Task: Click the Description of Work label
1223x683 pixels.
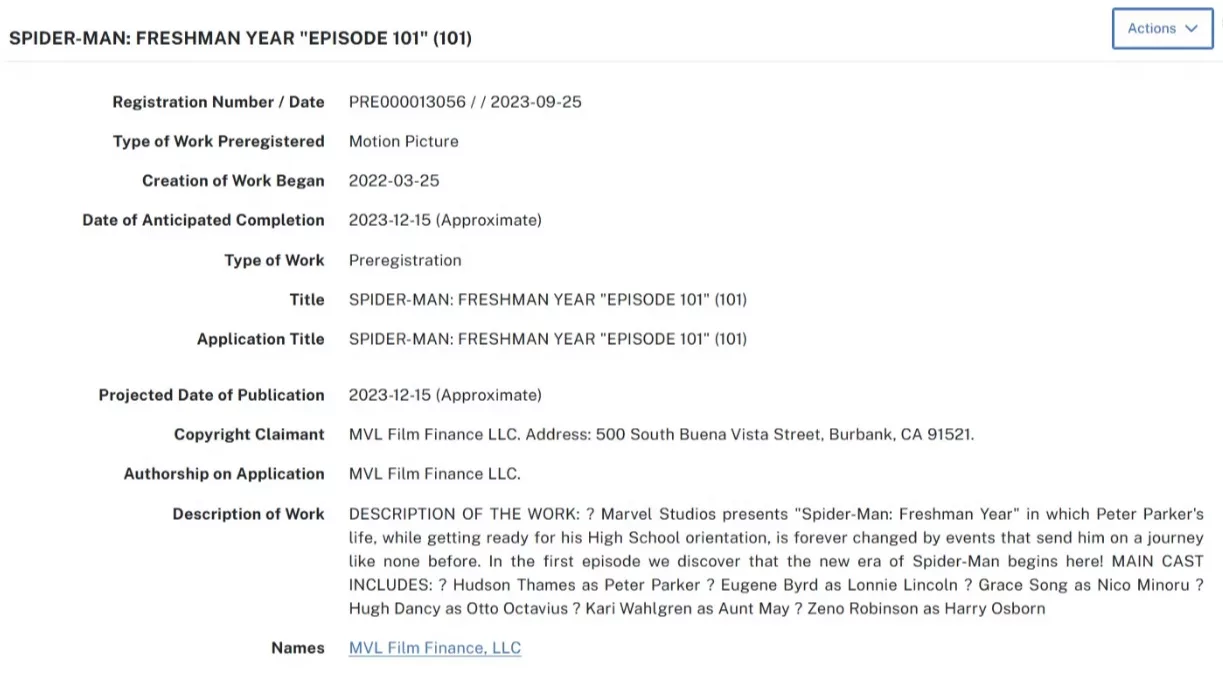Action: point(249,514)
